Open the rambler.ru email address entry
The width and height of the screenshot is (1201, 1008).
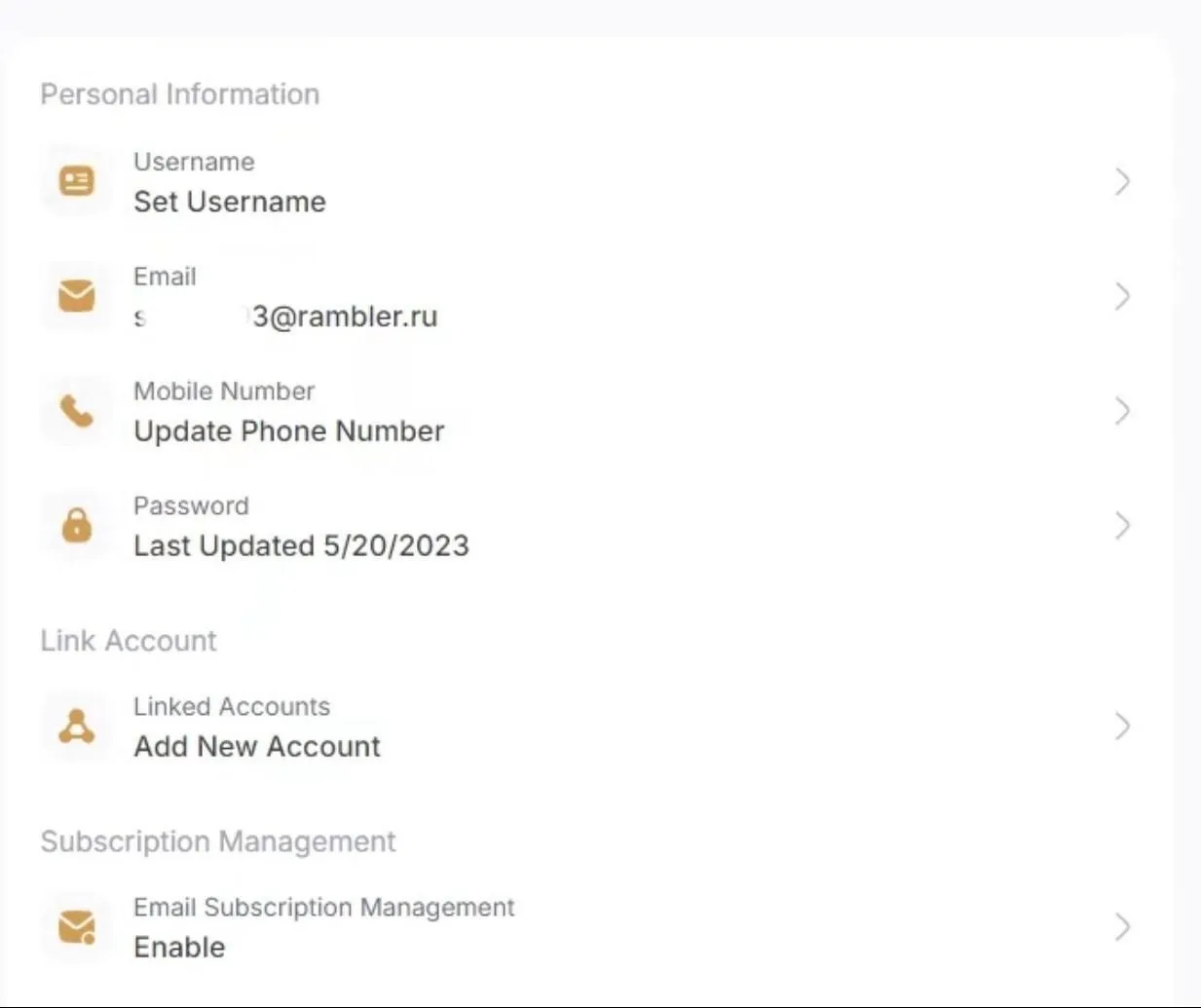pyautogui.click(x=285, y=317)
